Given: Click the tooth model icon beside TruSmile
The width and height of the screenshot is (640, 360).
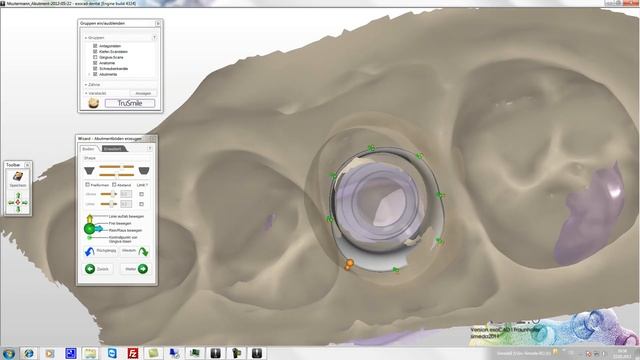Looking at the screenshot, I should pos(94,103).
